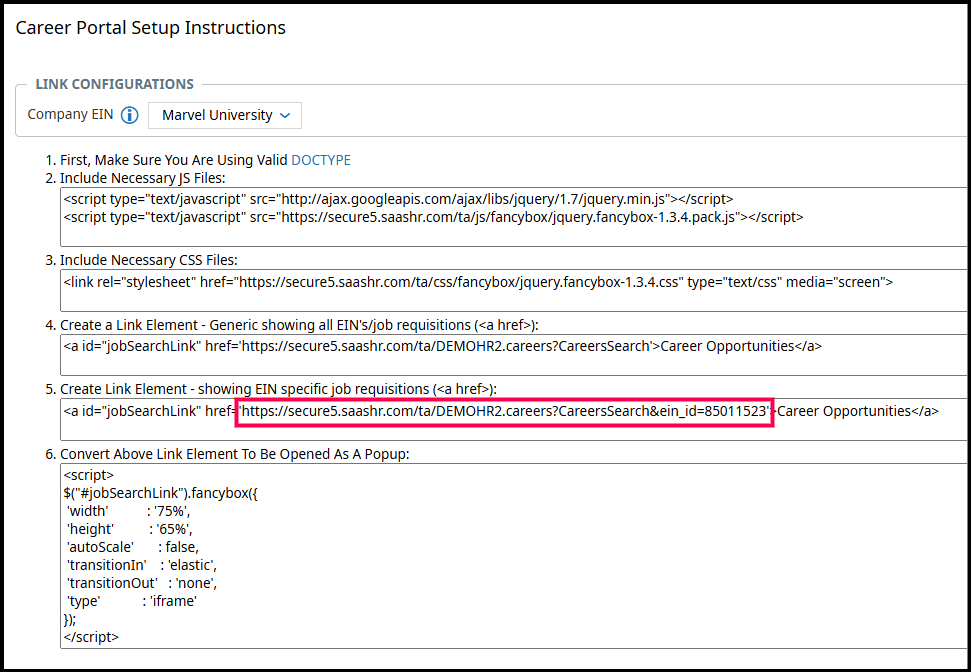The image size is (971, 672).
Task: Click the step 4 Generic link element text
Action: pos(299,325)
